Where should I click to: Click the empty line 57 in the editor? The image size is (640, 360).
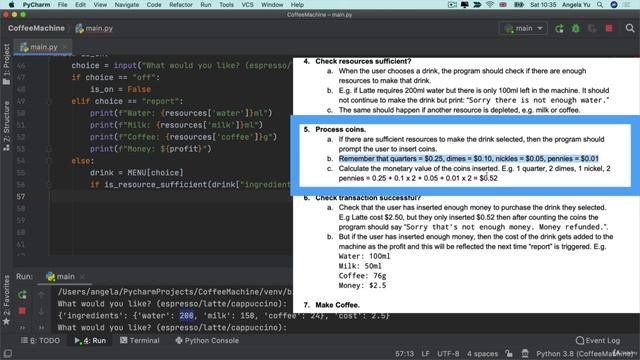point(171,197)
